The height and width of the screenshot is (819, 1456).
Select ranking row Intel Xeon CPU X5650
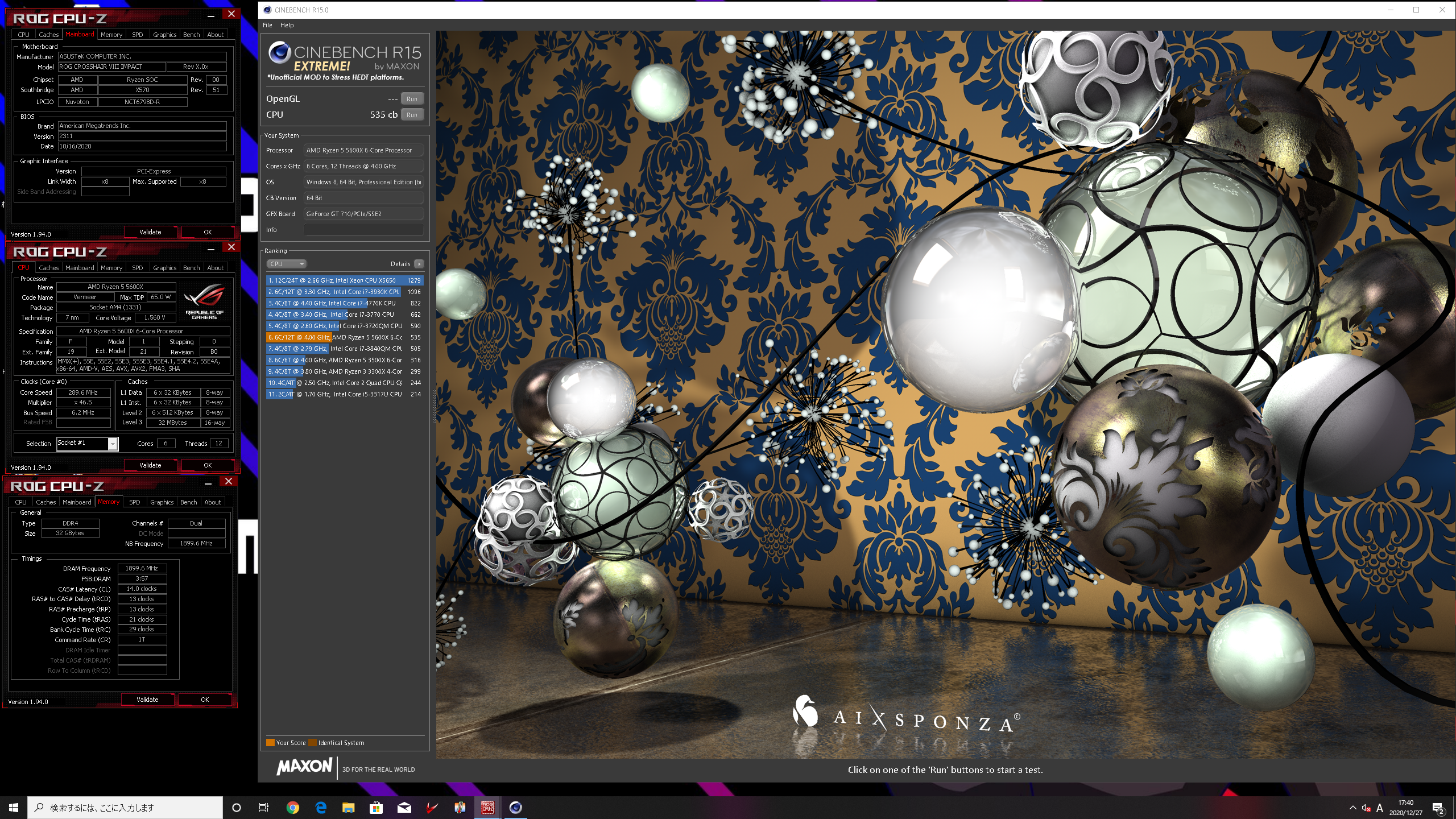pyautogui.click(x=345, y=280)
